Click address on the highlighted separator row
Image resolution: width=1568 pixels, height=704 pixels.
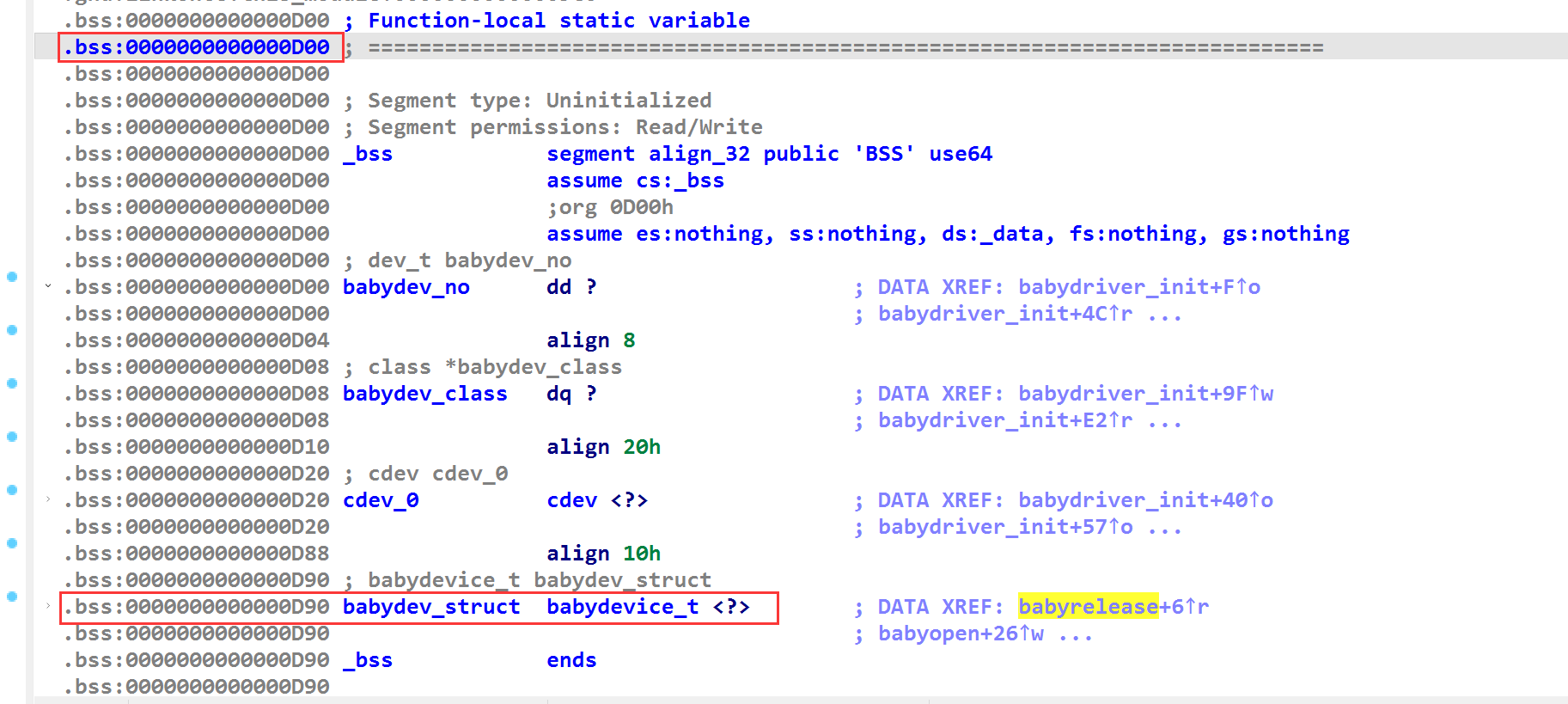197,47
